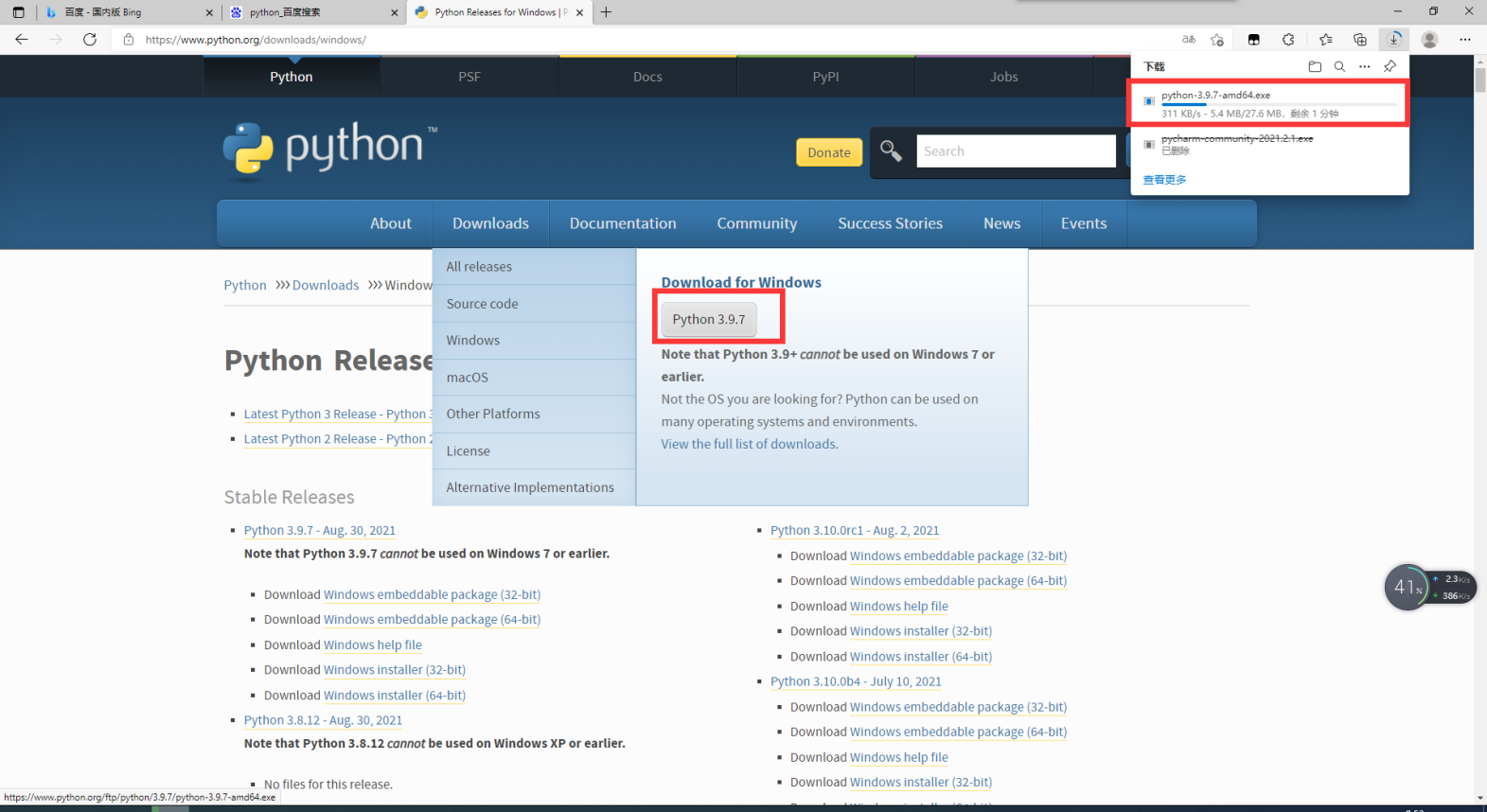1487x812 pixels.
Task: Open the Success Stories menu
Action: 890,223
